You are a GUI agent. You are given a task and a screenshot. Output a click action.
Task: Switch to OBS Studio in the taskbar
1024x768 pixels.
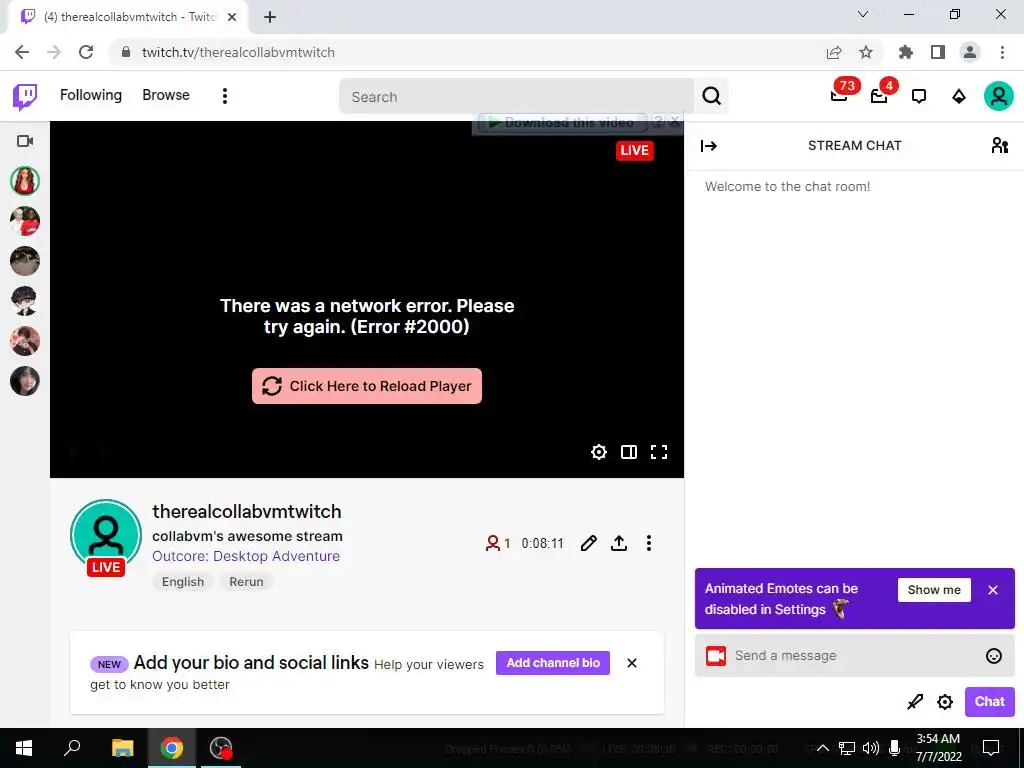tap(221, 748)
